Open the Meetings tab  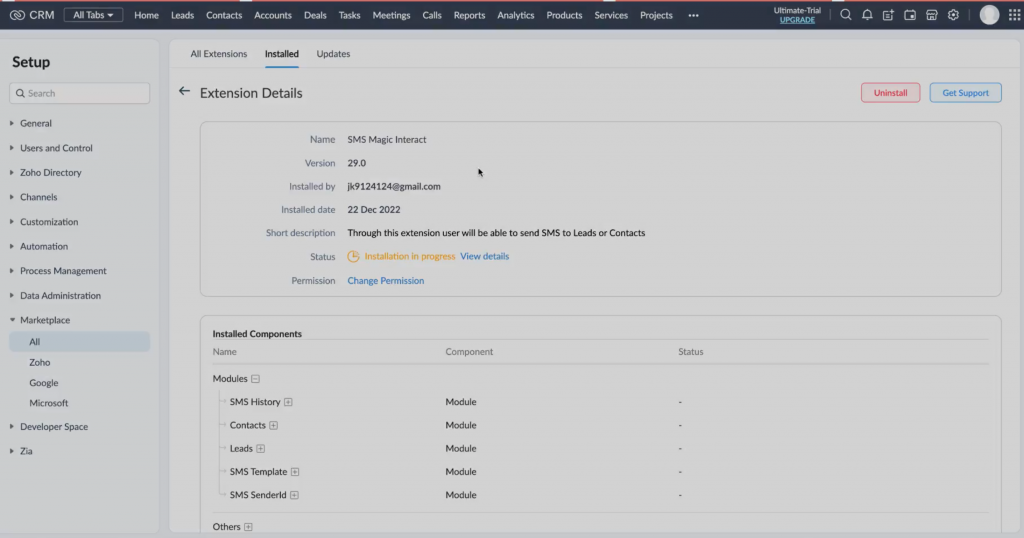(391, 15)
